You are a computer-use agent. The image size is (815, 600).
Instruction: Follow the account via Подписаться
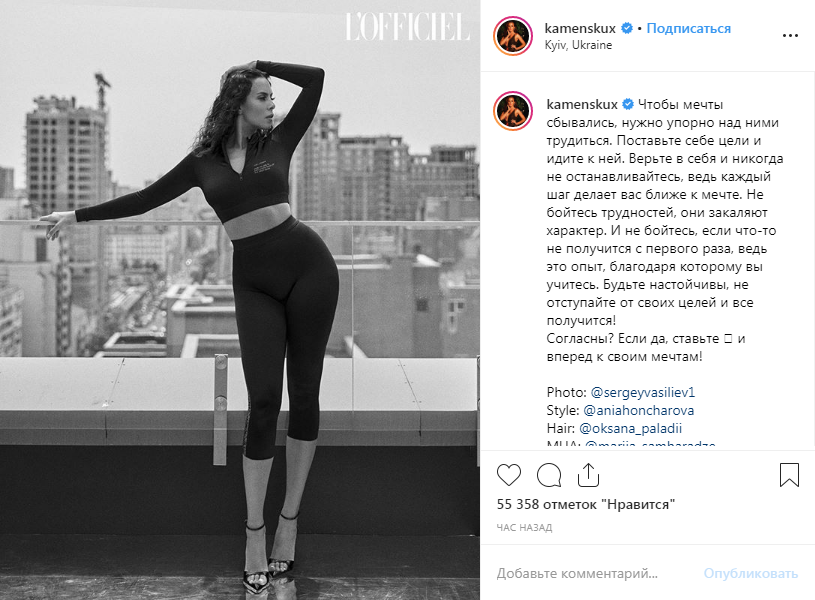coord(689,28)
